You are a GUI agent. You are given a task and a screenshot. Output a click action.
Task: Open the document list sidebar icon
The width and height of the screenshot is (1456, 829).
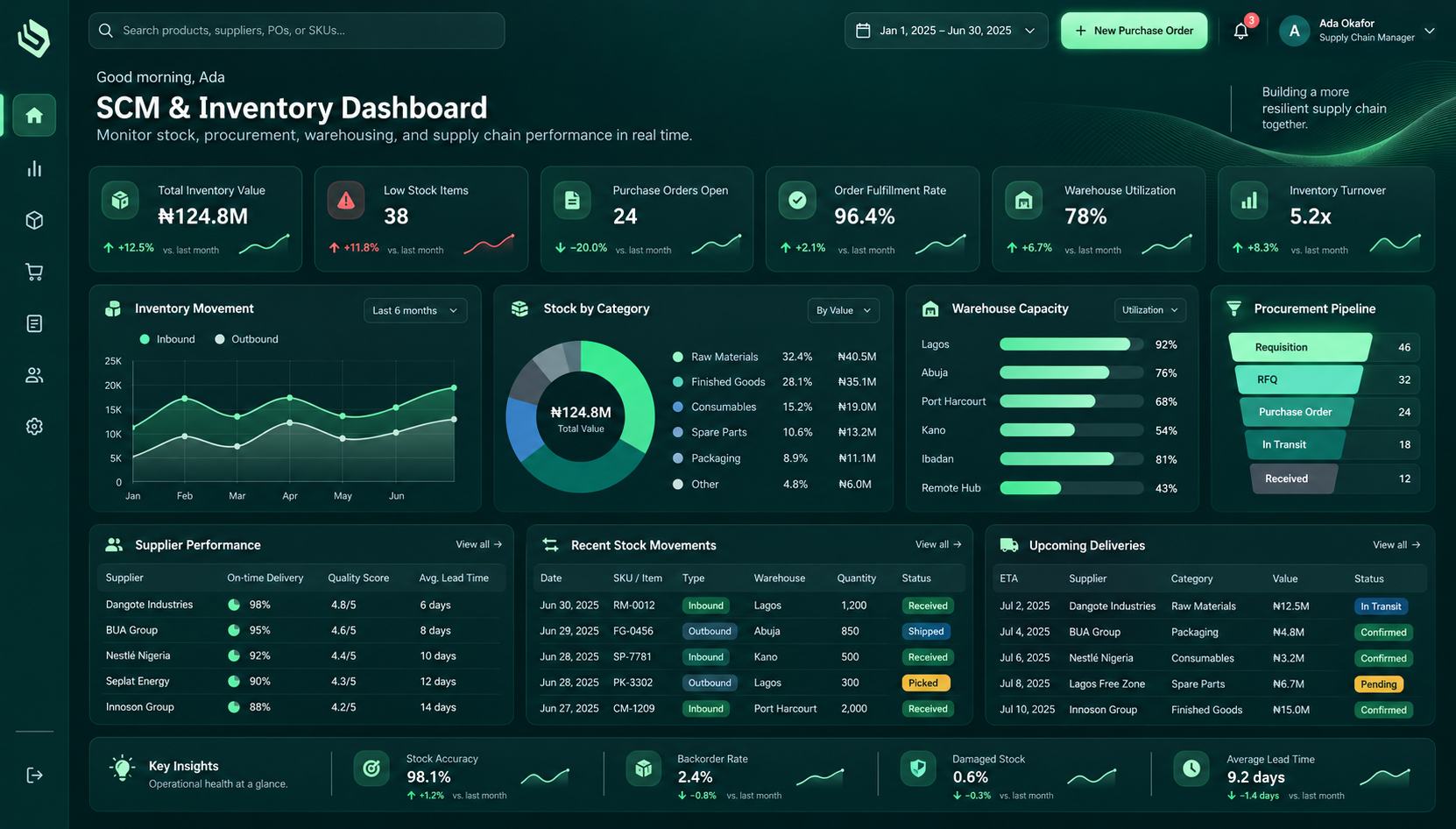pyautogui.click(x=34, y=323)
